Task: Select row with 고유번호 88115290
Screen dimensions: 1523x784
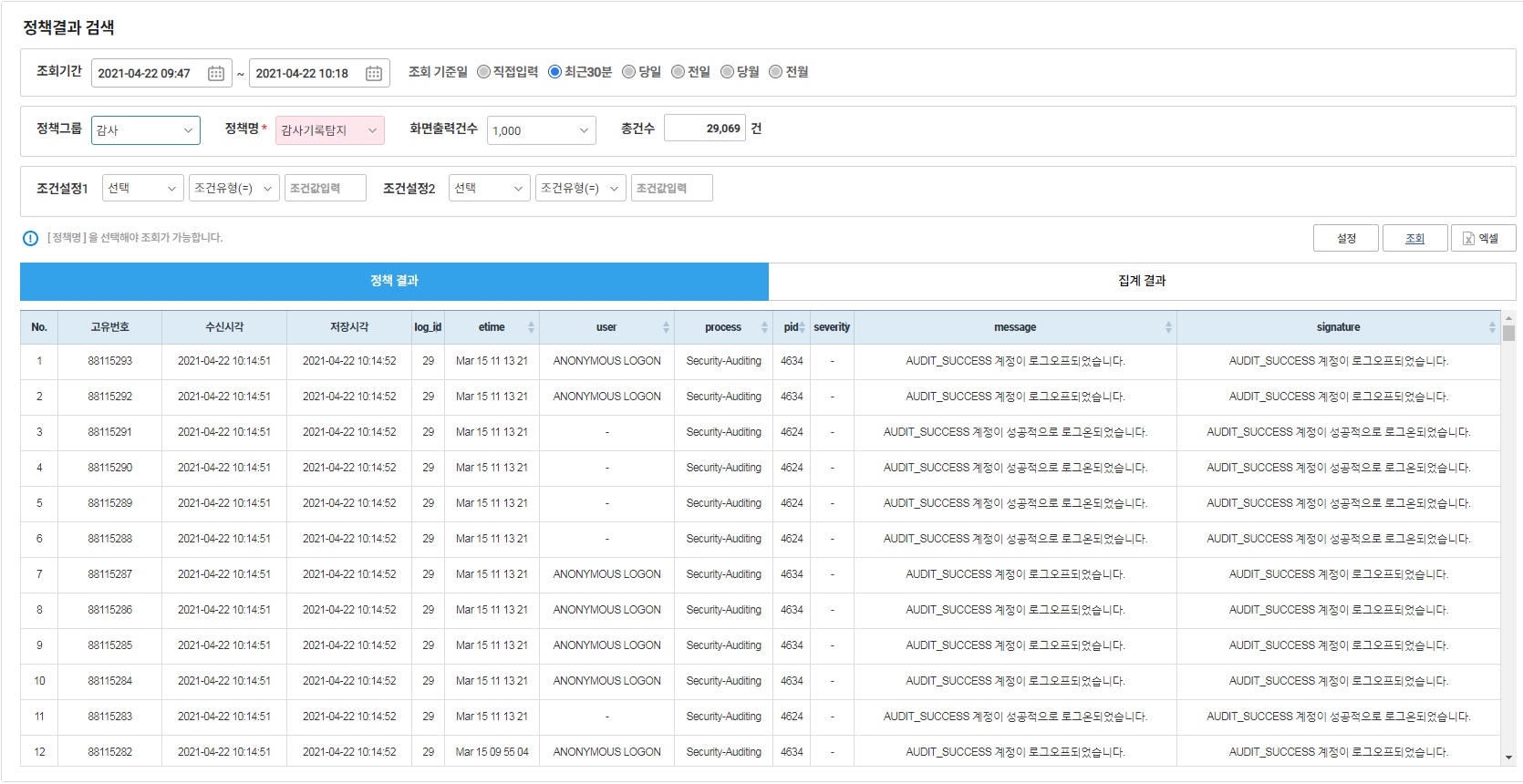Action: tap(761, 468)
